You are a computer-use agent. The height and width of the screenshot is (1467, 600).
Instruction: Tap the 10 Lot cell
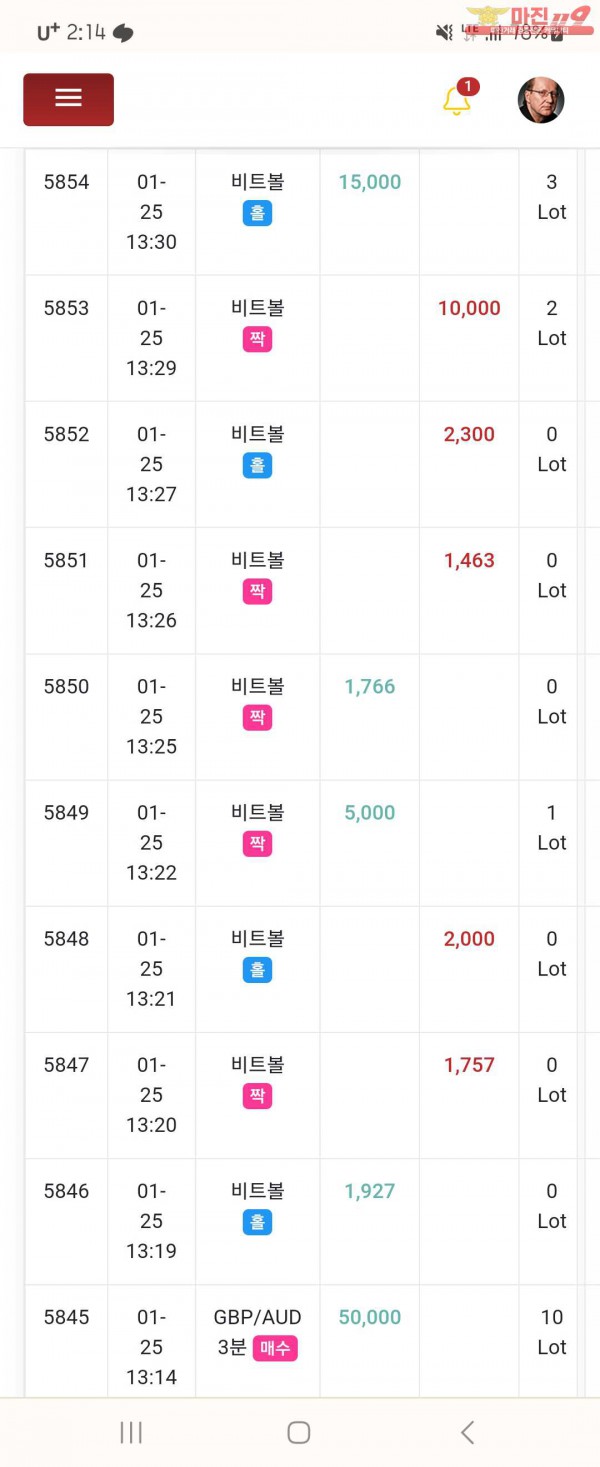tap(551, 1332)
